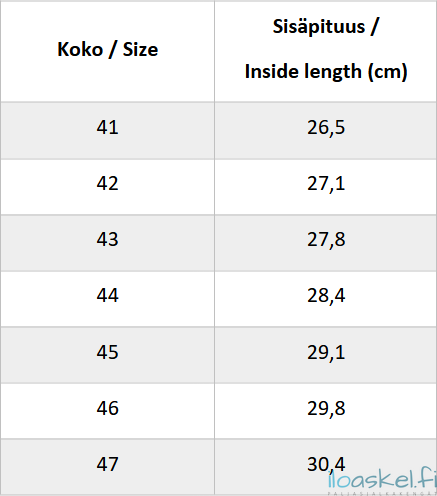Click the (cm) unit label
Image resolution: width=437 pixels, height=496 pixels.
pyautogui.click(x=387, y=72)
